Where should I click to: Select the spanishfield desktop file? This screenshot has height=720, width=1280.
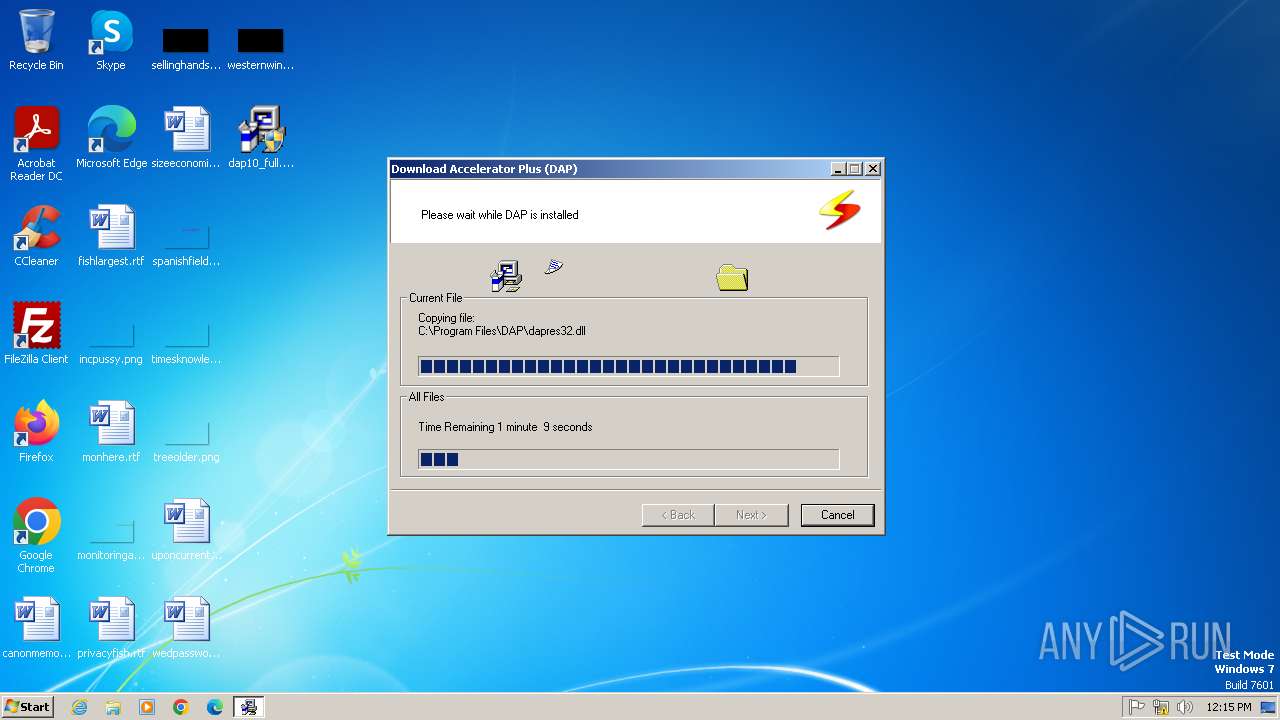186,245
